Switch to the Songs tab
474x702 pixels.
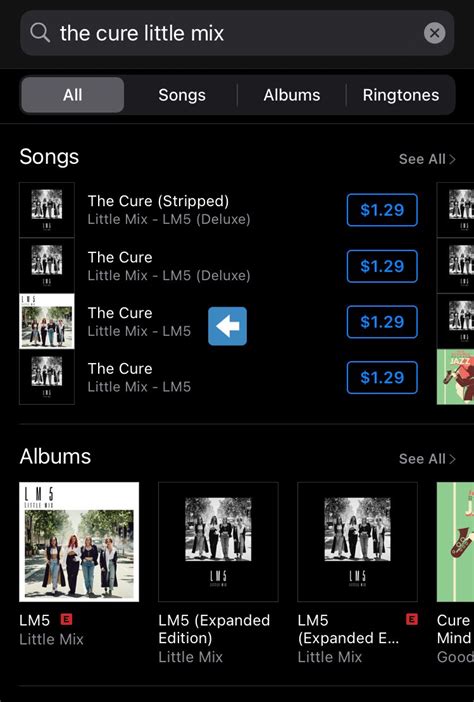(x=182, y=95)
